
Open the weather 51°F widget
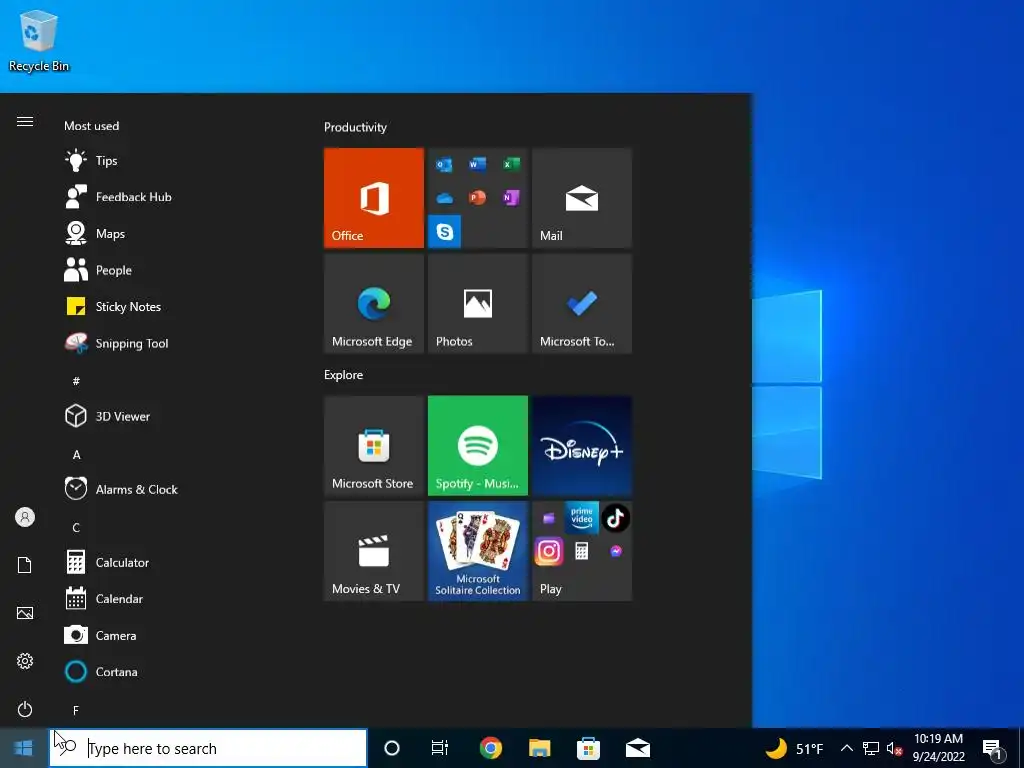tap(794, 748)
